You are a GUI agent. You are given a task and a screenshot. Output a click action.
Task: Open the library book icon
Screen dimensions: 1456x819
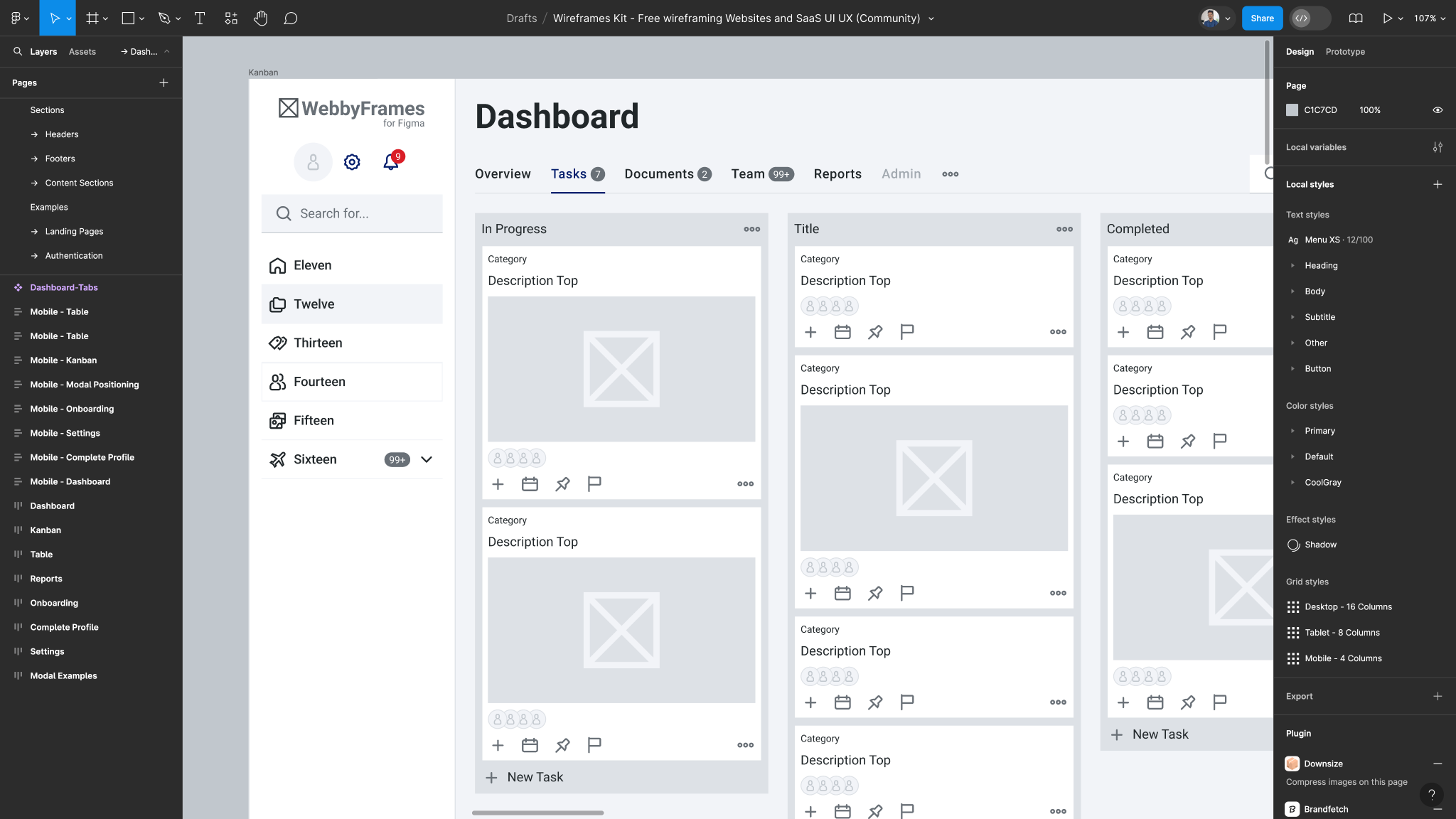1356,18
